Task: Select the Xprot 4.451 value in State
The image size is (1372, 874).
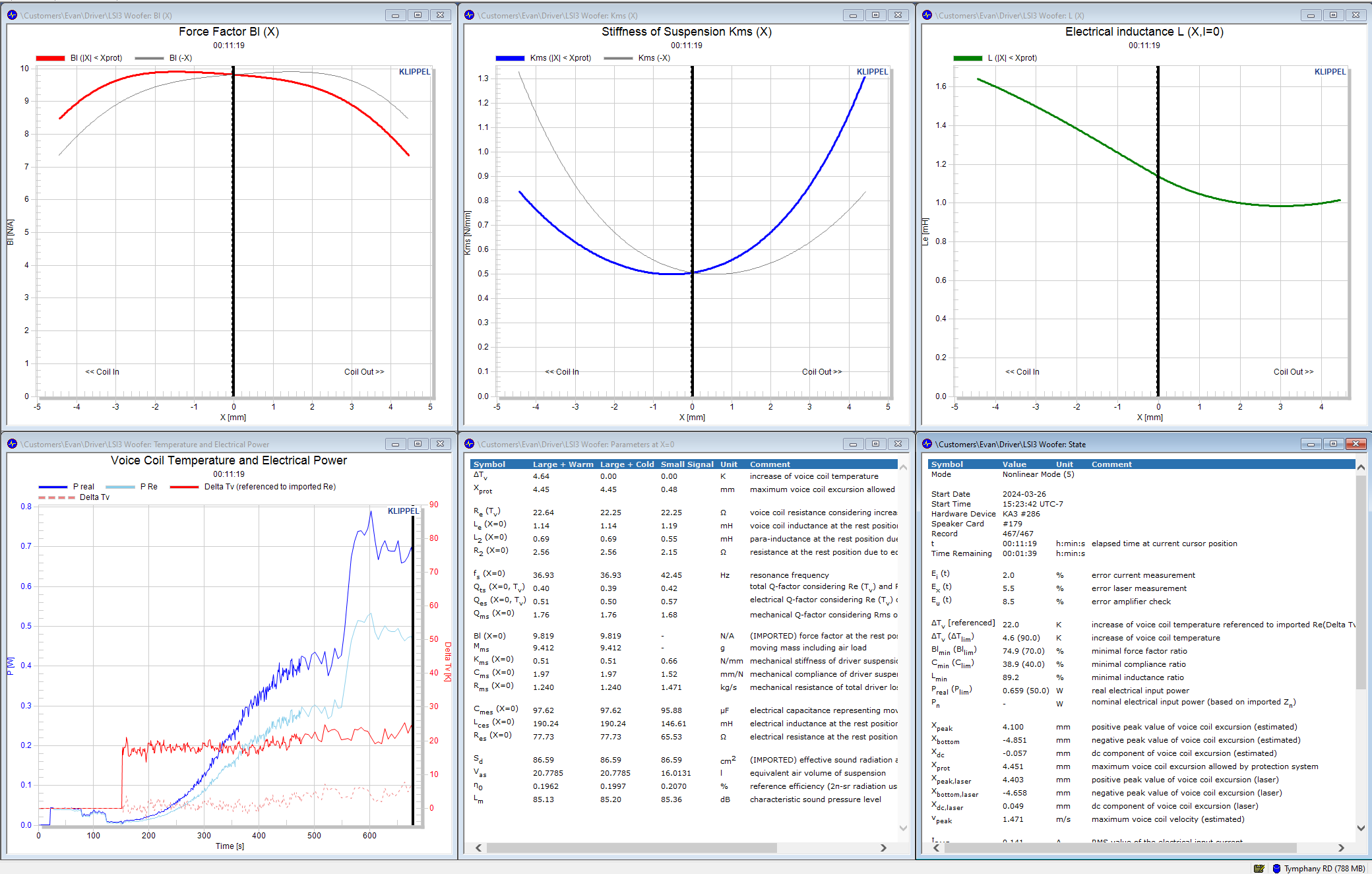Action: (1013, 766)
